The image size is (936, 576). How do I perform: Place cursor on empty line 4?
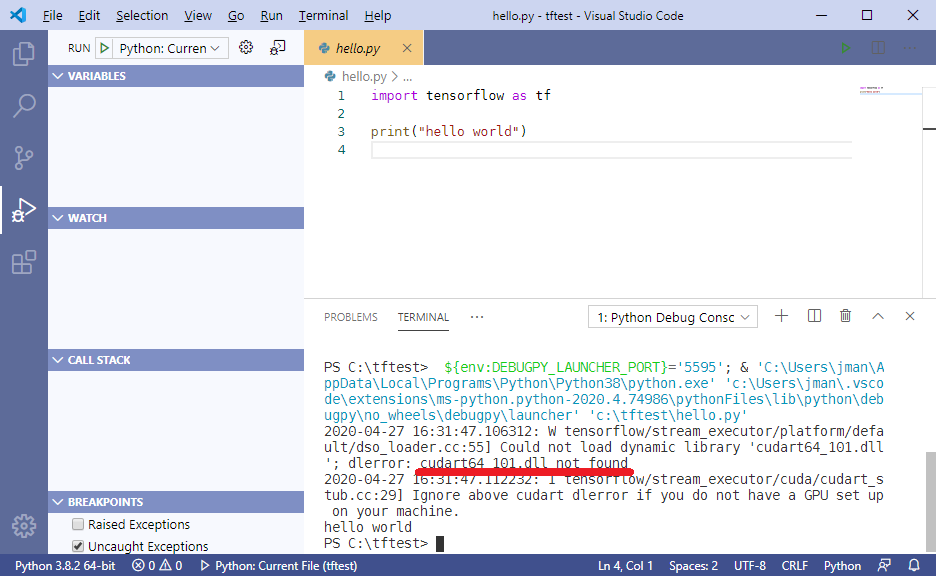click(611, 150)
